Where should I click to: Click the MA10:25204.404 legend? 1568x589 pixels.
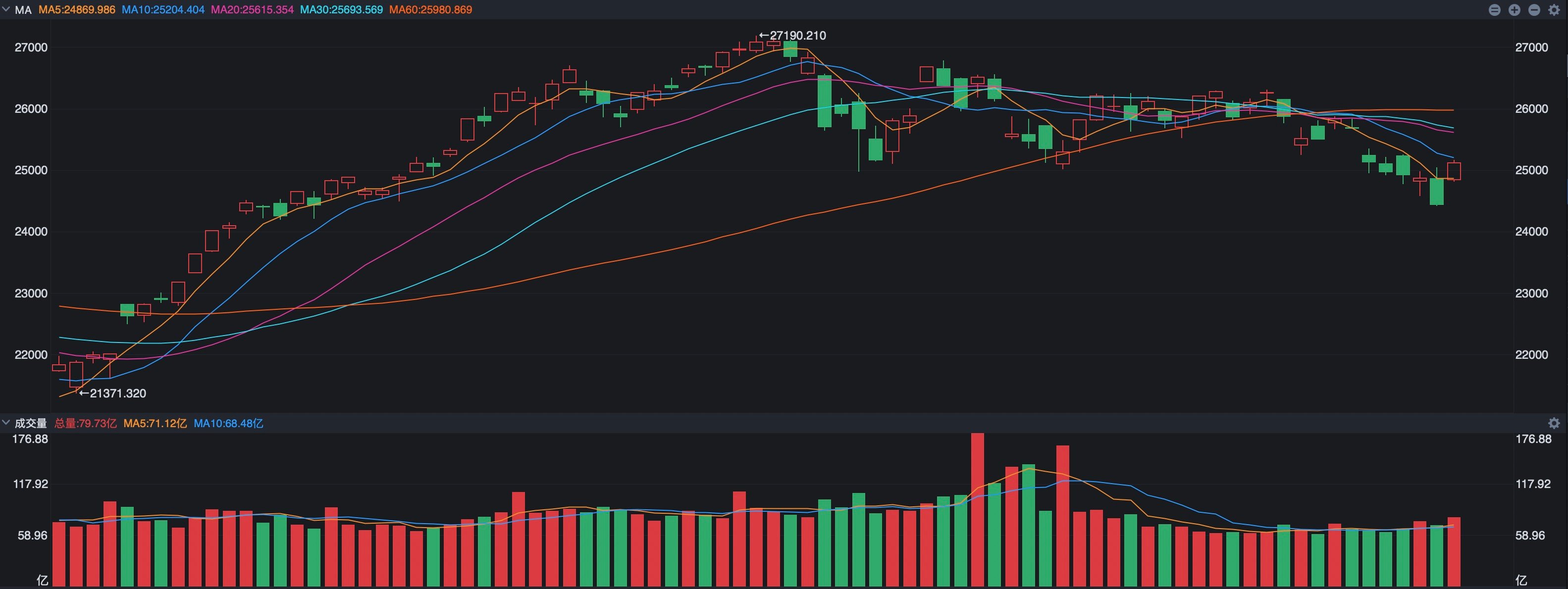tap(163, 10)
